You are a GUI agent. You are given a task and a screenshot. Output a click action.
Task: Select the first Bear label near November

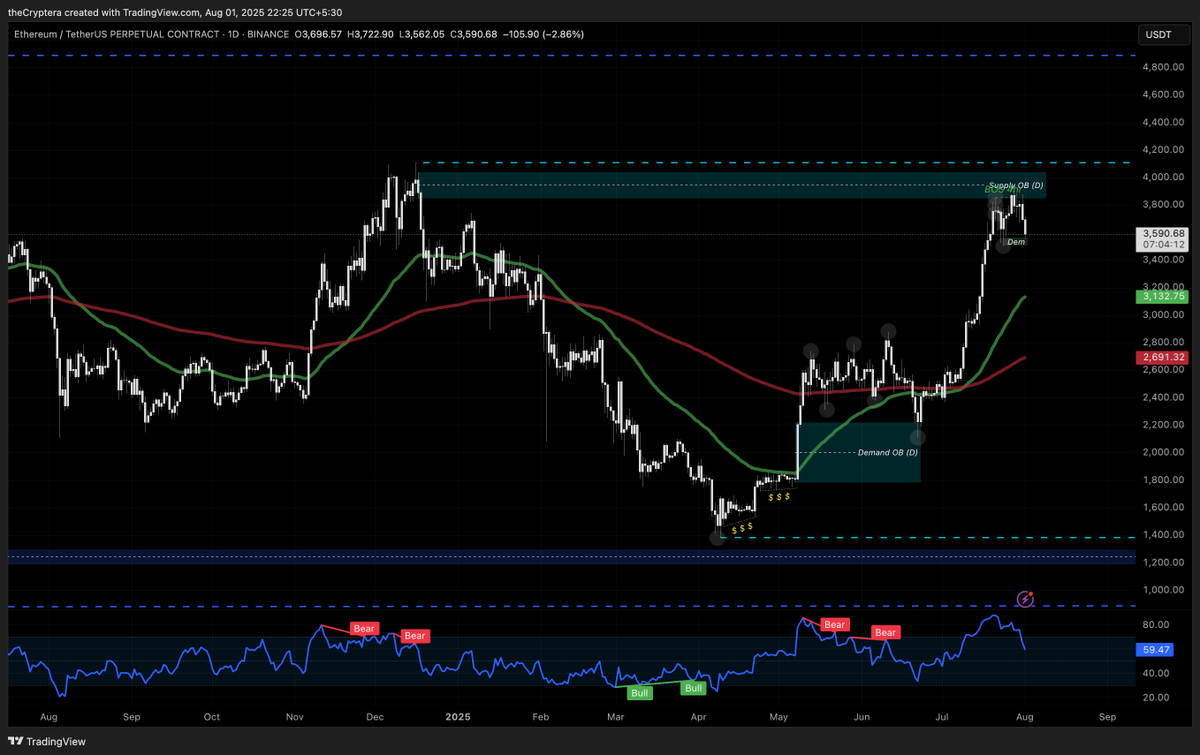[x=364, y=629]
